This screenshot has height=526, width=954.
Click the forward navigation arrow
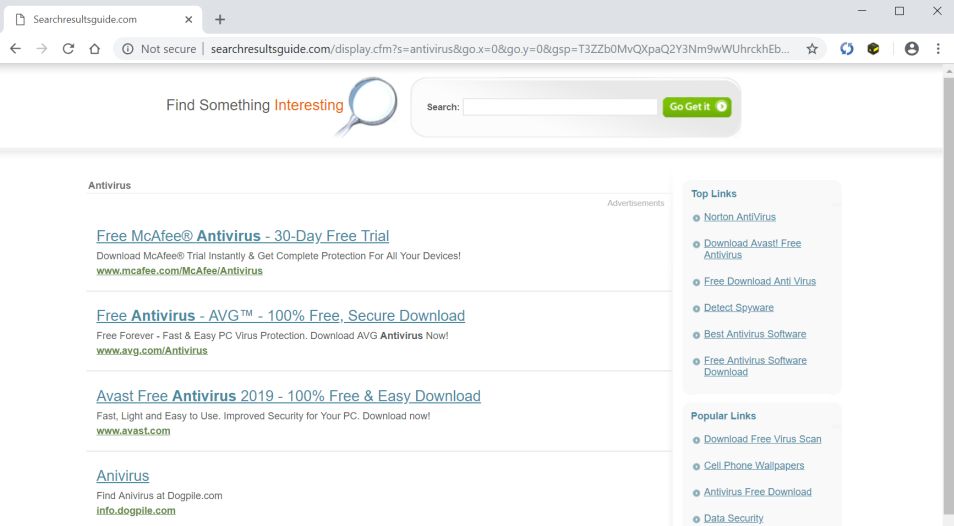[41, 49]
